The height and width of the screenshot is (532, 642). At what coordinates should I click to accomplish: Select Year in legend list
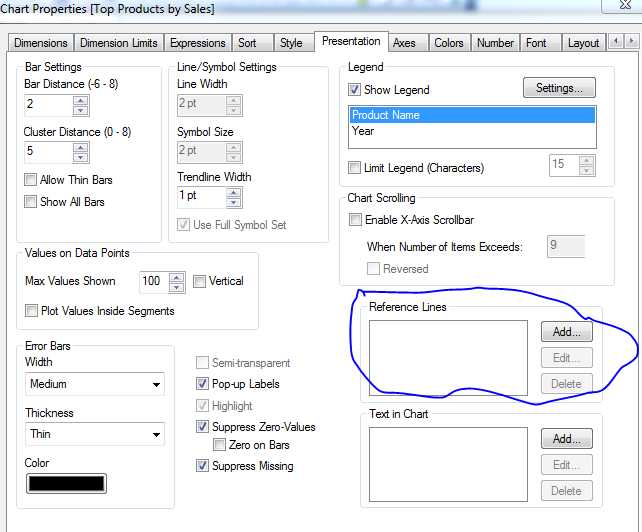point(472,131)
